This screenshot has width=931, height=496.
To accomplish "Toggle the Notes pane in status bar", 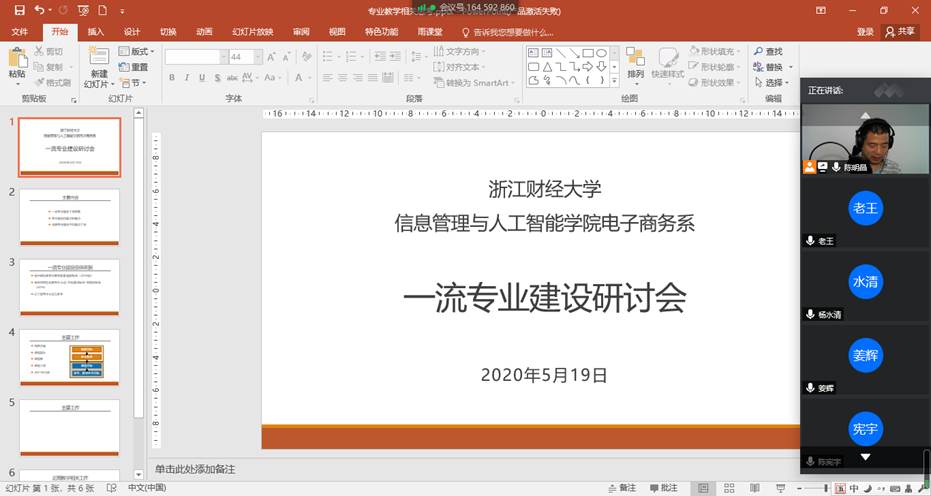I will click(x=620, y=488).
